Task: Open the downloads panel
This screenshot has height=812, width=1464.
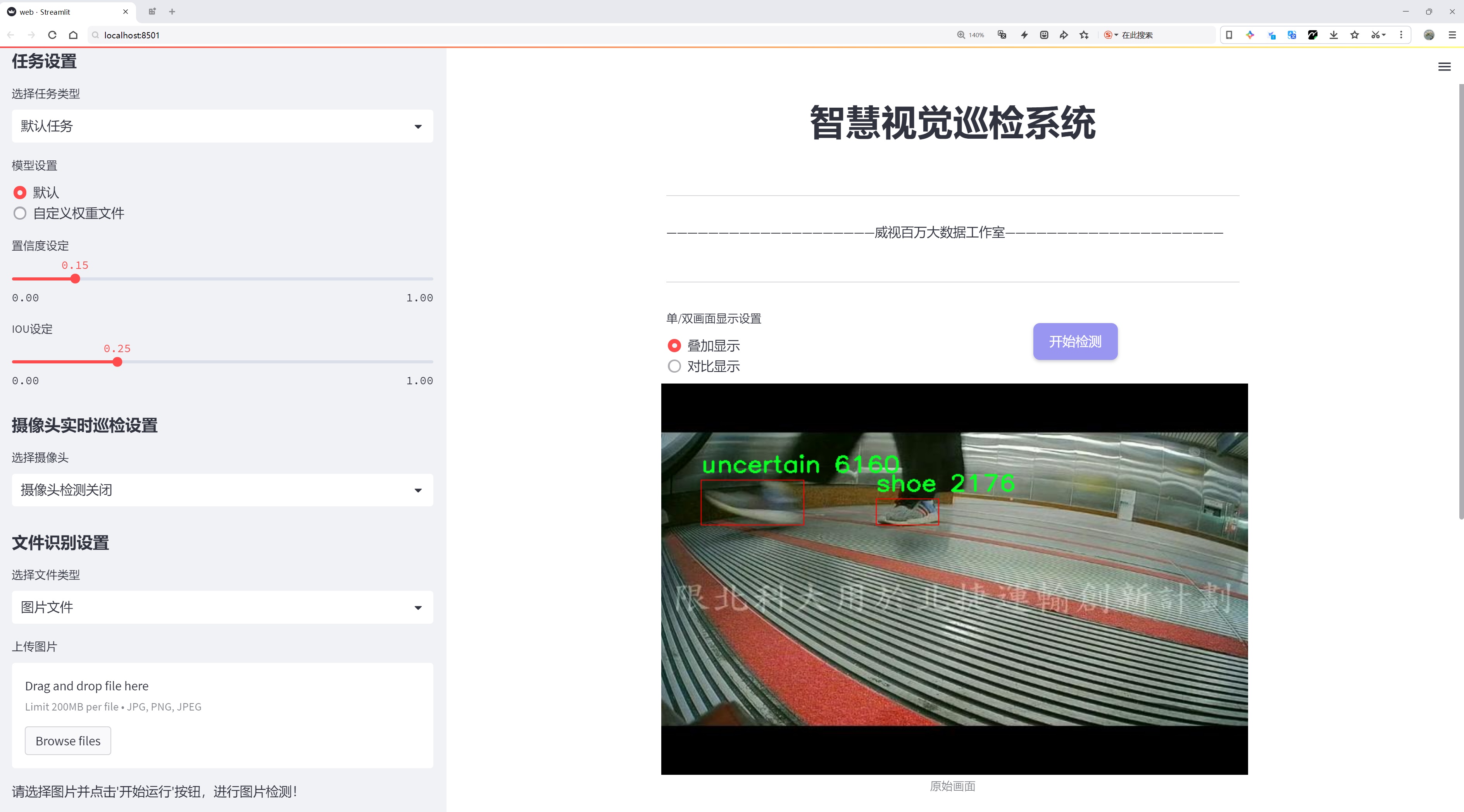Action: tap(1334, 35)
